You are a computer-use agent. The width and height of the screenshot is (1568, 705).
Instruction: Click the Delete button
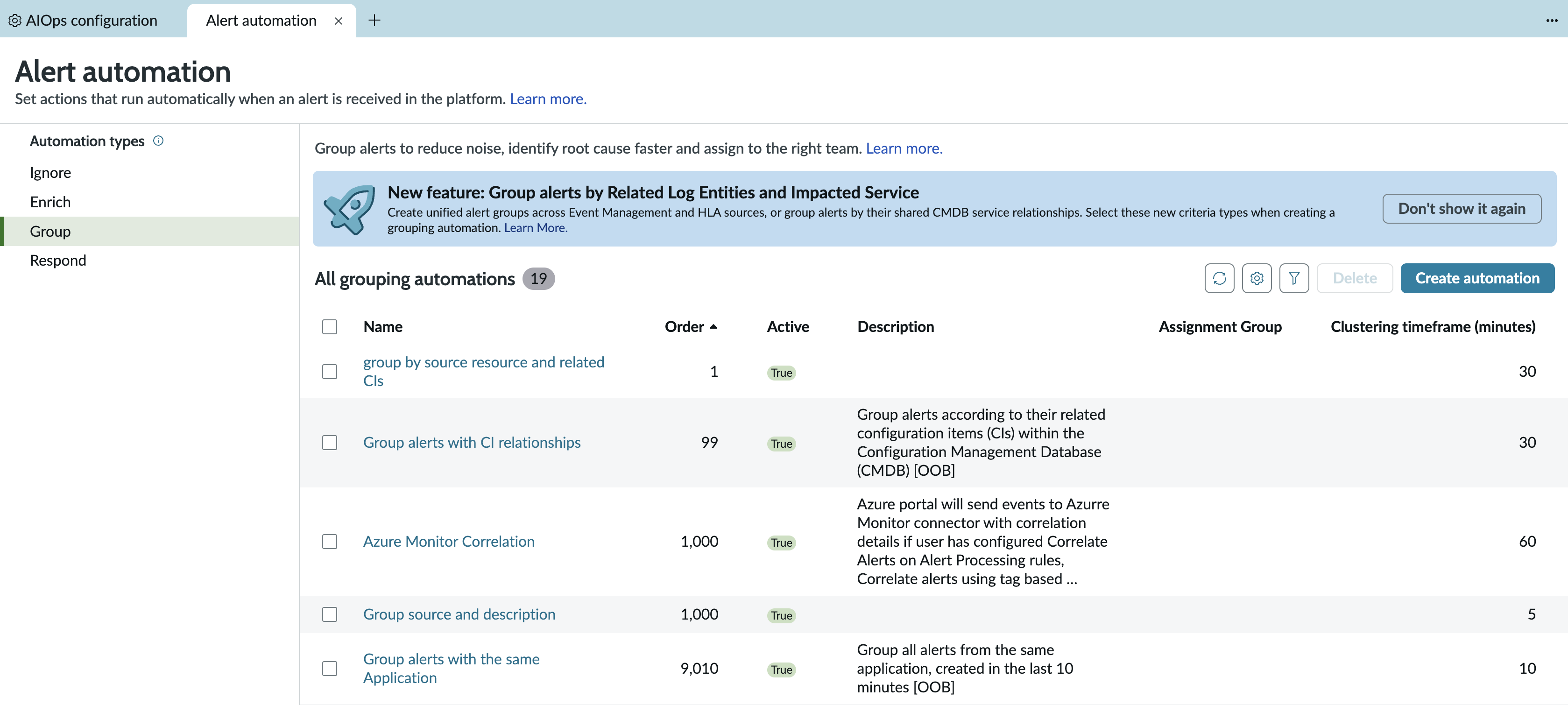[x=1354, y=278]
